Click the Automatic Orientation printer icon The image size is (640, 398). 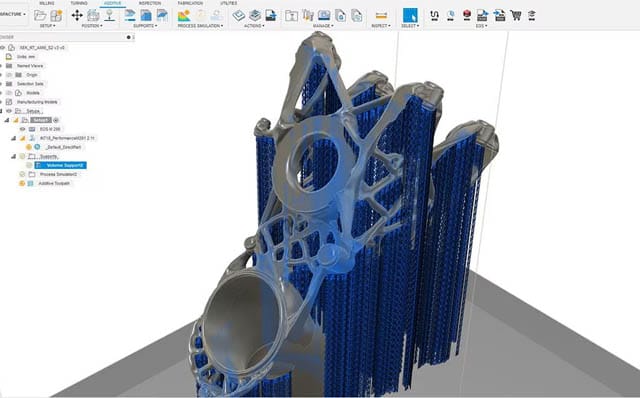point(93,16)
